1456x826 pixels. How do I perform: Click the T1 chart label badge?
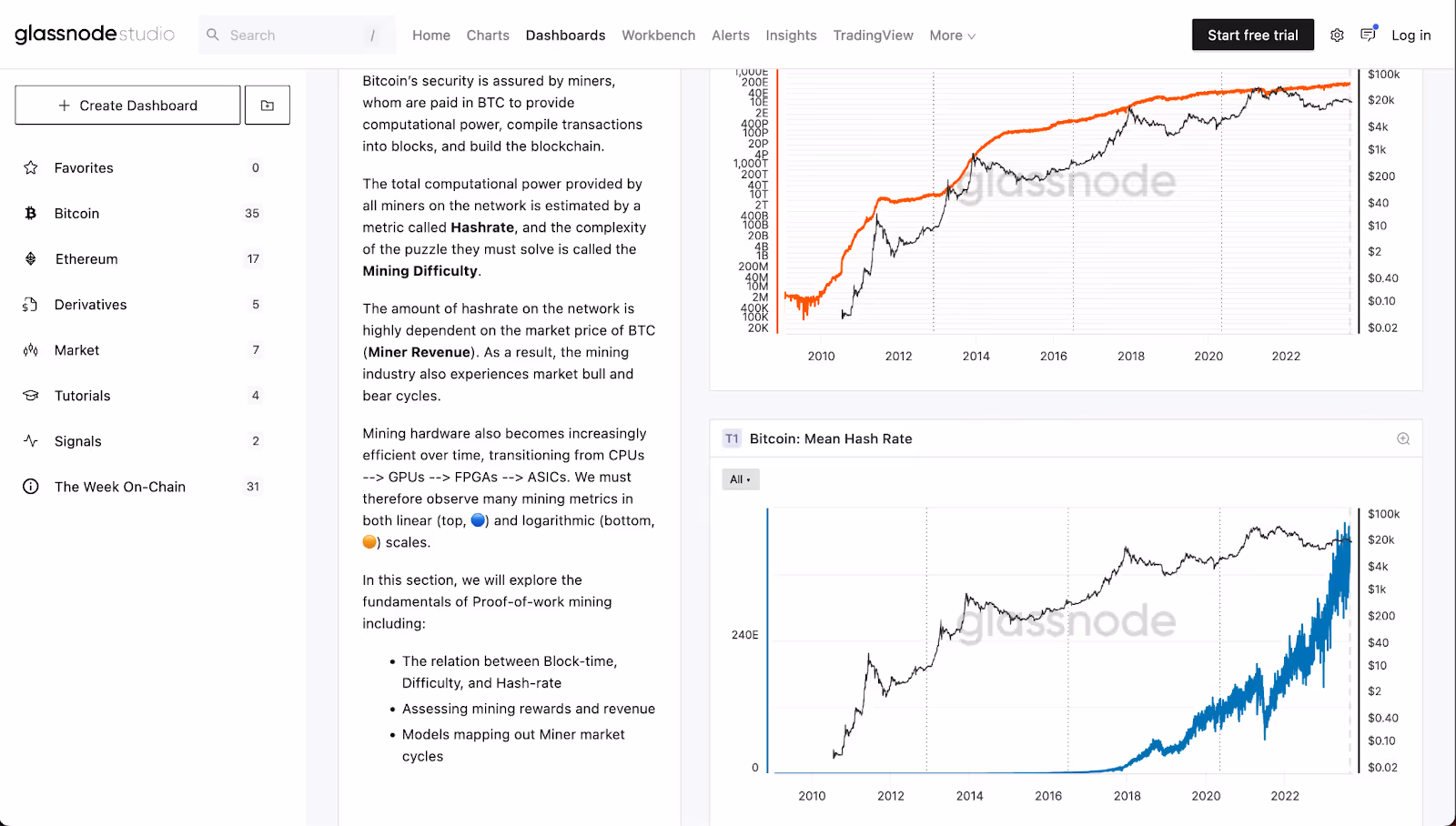(731, 438)
